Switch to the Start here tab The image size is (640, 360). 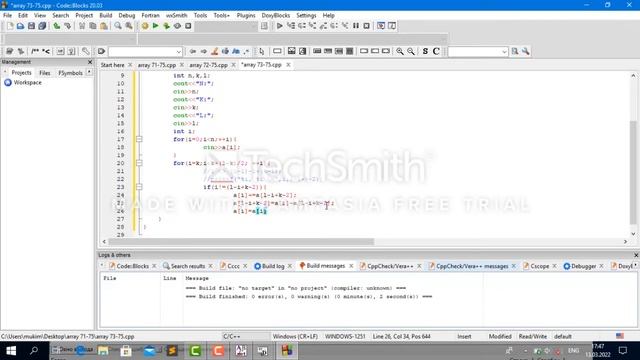pyautogui.click(x=112, y=65)
